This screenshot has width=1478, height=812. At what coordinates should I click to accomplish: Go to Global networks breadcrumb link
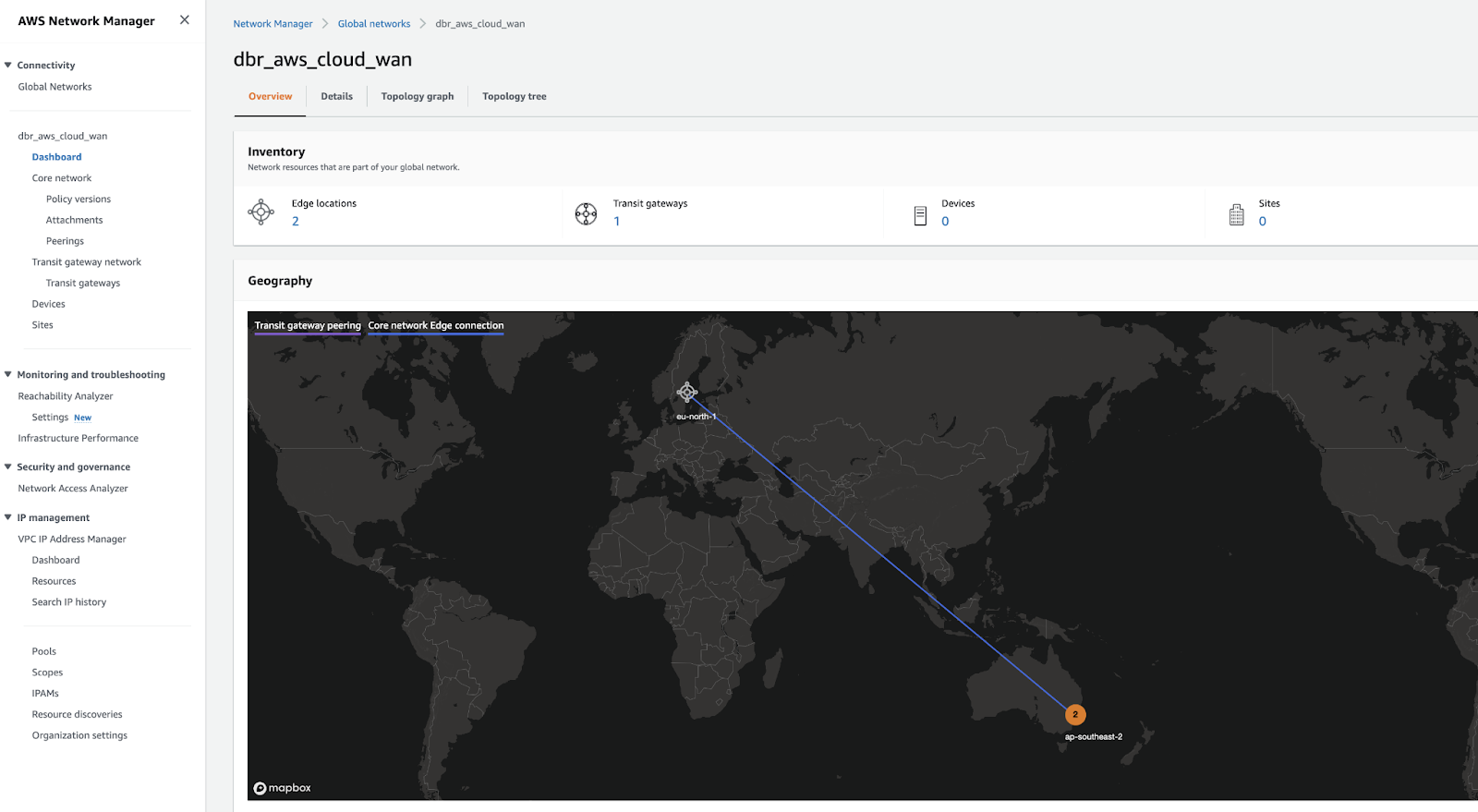[x=374, y=24]
